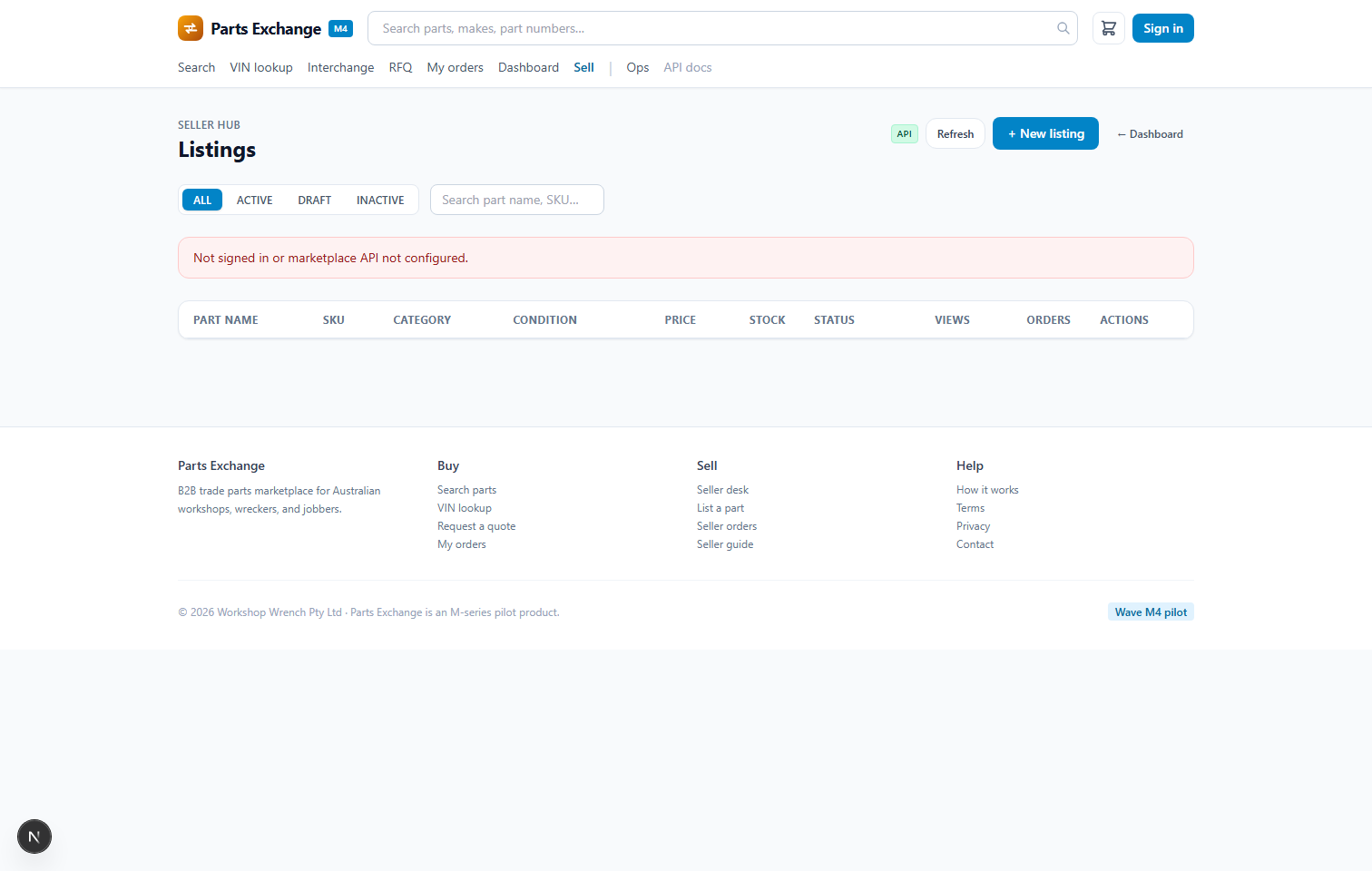This screenshot has height=871, width=1372.
Task: Go to Interchange in navigation
Action: pos(341,67)
